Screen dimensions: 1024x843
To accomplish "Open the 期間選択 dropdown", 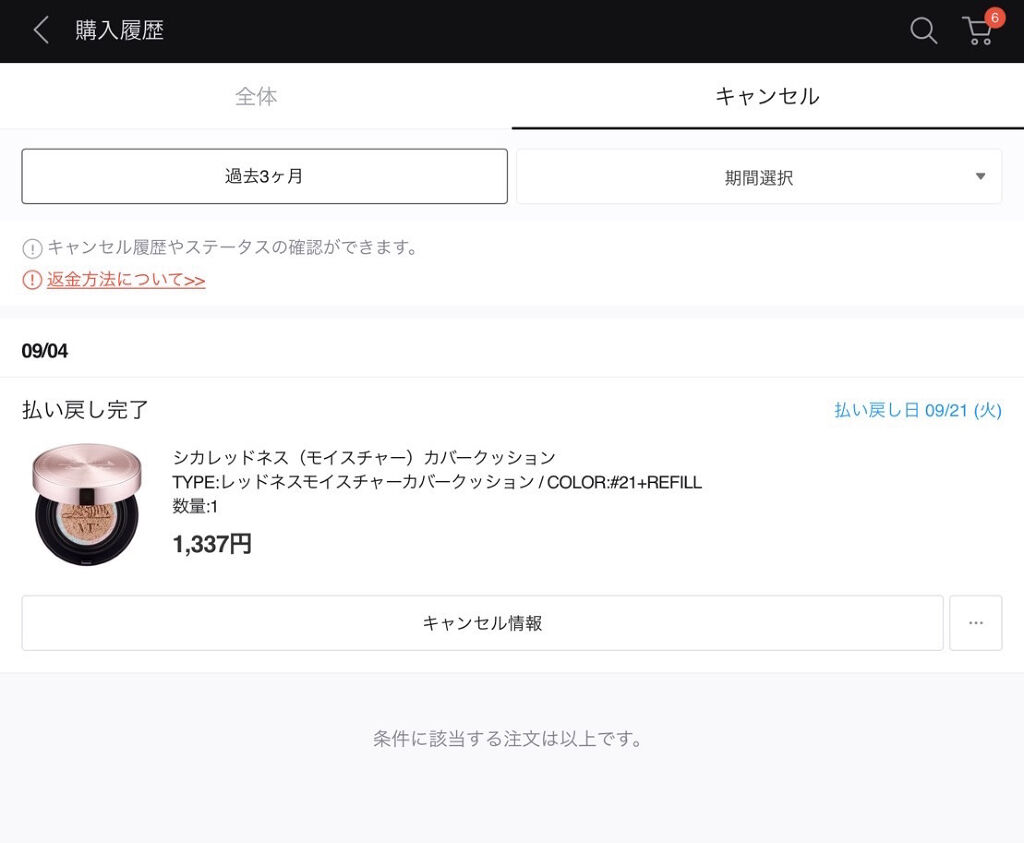I will [758, 178].
